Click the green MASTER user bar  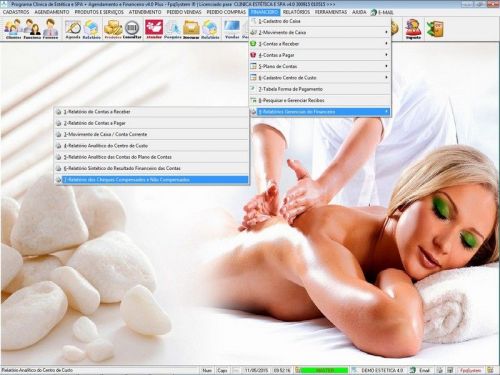point(324,370)
